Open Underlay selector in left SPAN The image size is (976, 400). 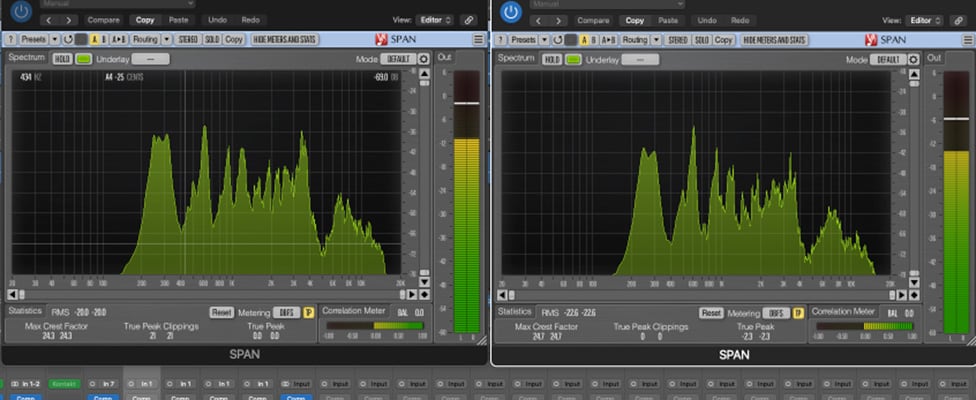click(x=150, y=59)
